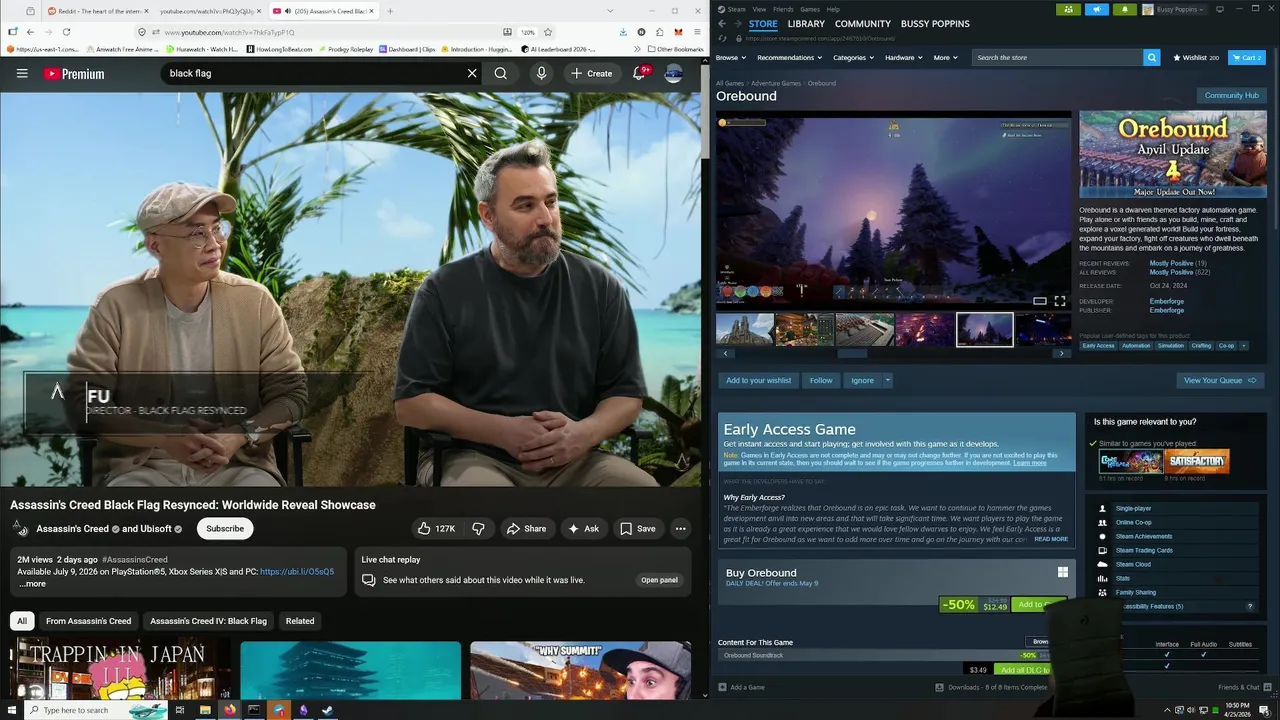
Task: Click the YouTube Premium logo
Action: [x=74, y=73]
